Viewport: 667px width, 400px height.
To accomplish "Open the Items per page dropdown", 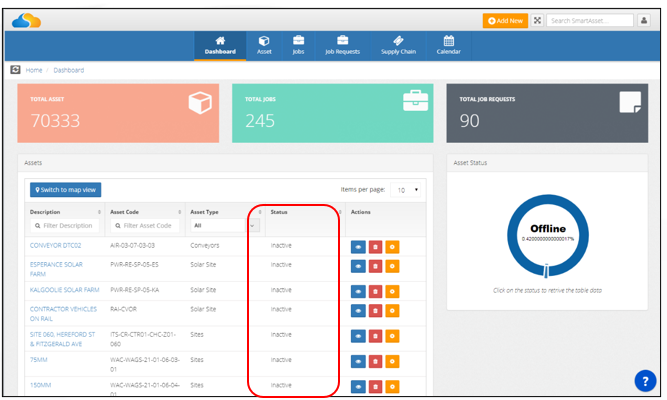I will pos(405,190).
